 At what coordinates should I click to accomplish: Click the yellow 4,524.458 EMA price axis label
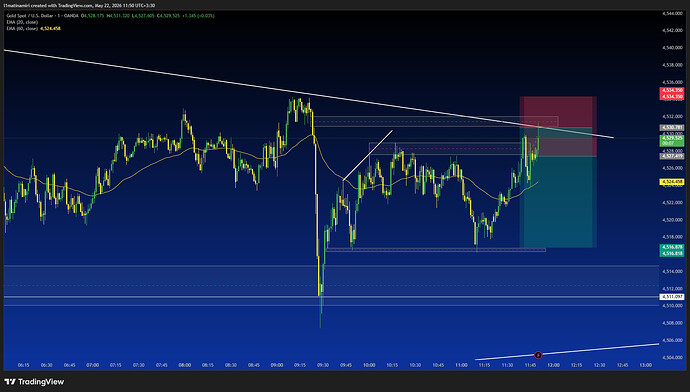[672, 182]
